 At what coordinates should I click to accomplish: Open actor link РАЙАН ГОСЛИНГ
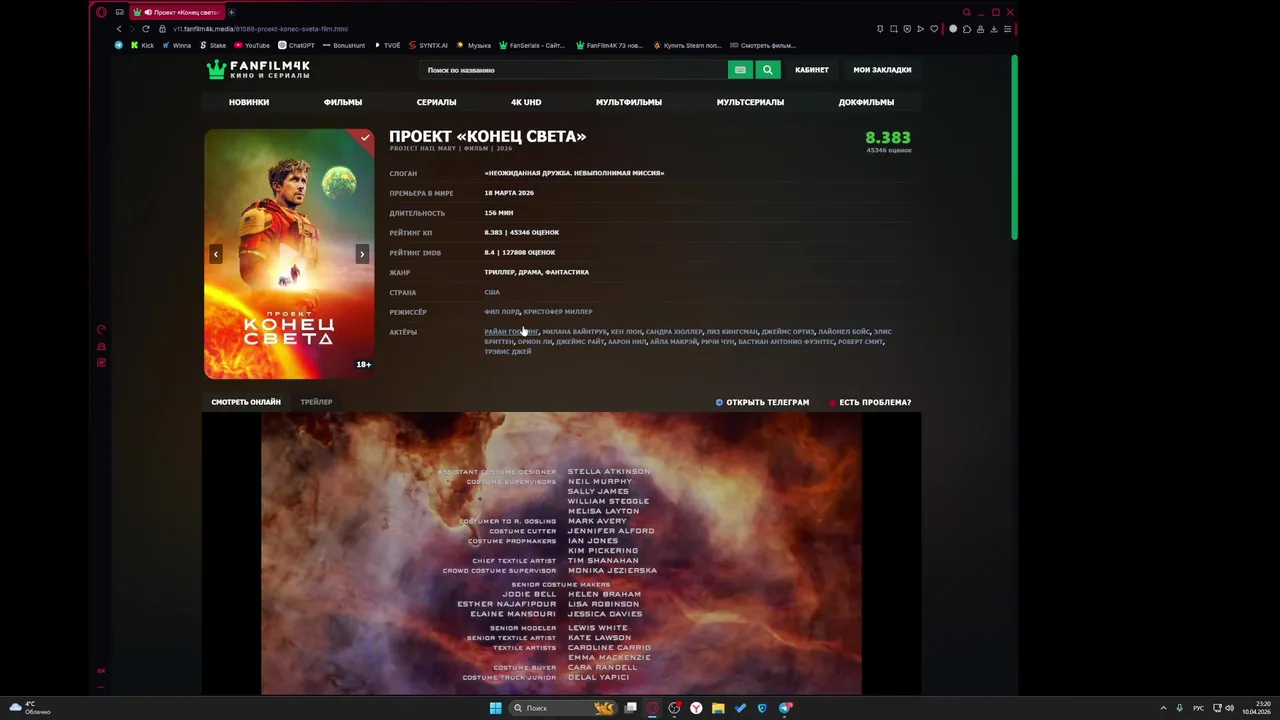tap(511, 332)
